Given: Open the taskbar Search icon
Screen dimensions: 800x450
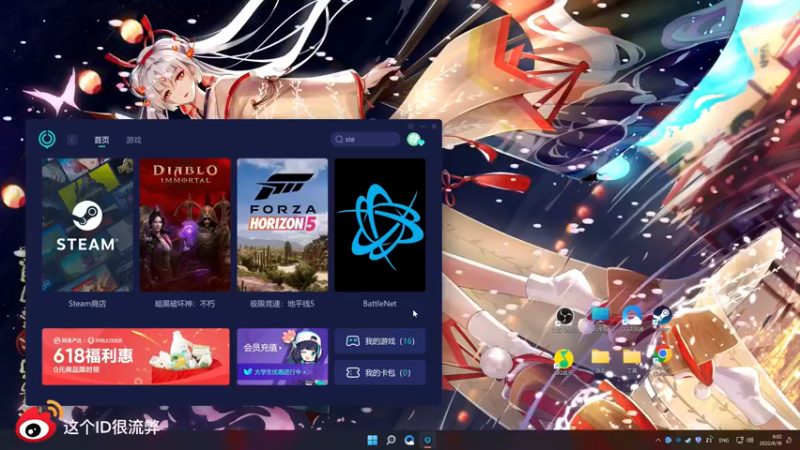Looking at the screenshot, I should click(x=391, y=440).
